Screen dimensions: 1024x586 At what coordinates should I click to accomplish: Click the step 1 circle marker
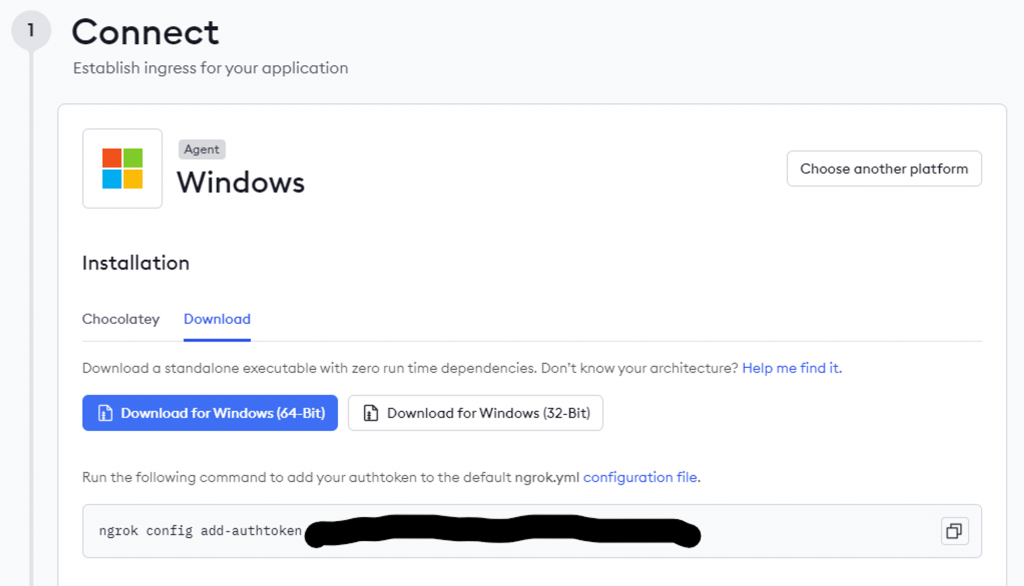[30, 31]
